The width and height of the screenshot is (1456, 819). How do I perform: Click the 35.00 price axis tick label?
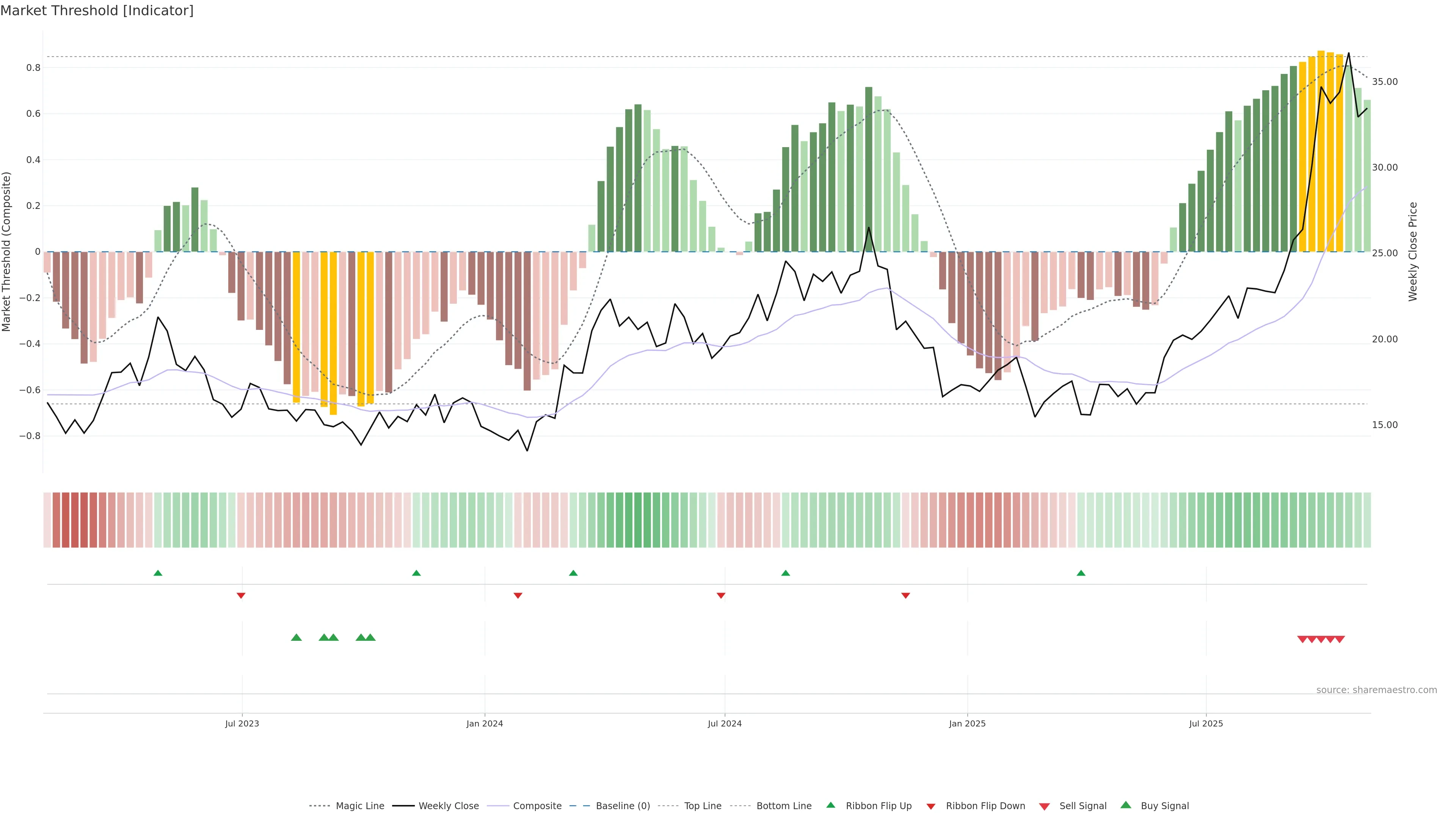click(x=1384, y=82)
